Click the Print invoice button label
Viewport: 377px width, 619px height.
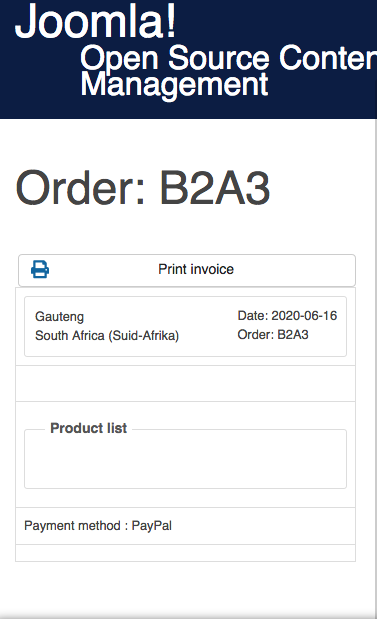click(x=196, y=269)
